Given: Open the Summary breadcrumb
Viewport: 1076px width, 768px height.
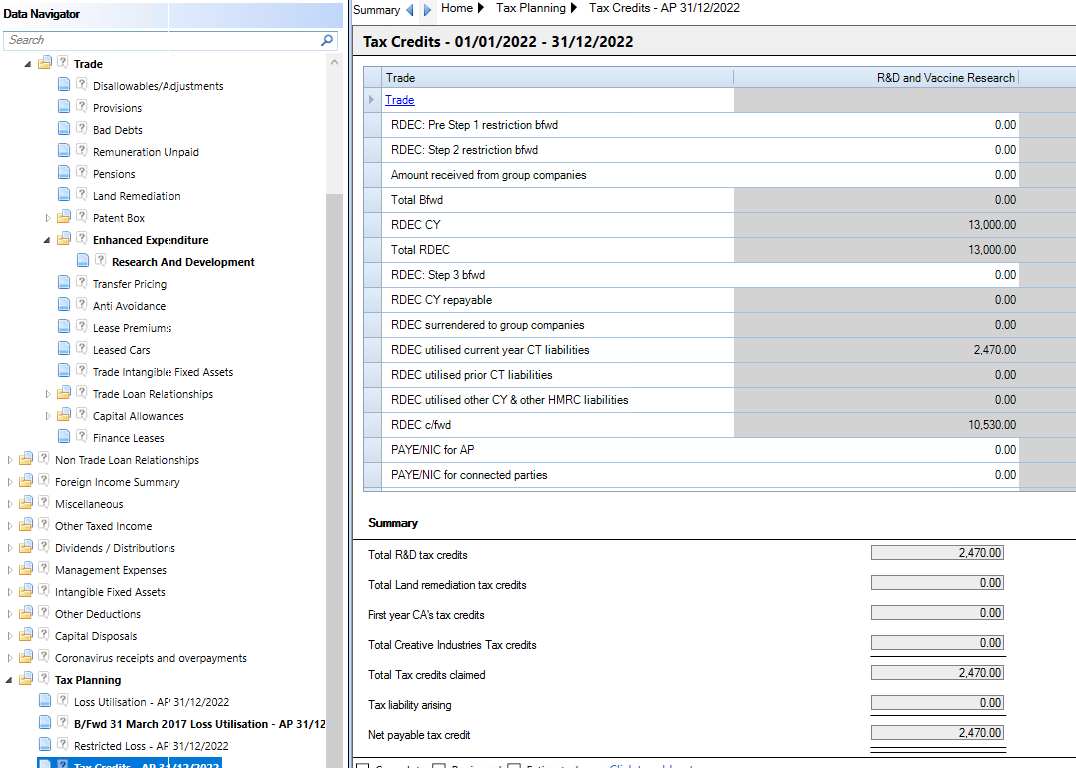Looking at the screenshot, I should 376,10.
